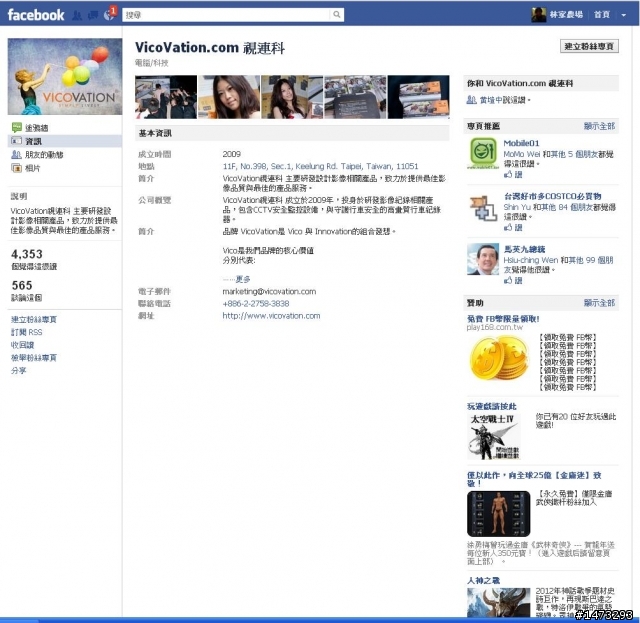The width and height of the screenshot is (640, 623).
Task: Open third photo thumbnail in strip
Action: click(x=292, y=97)
